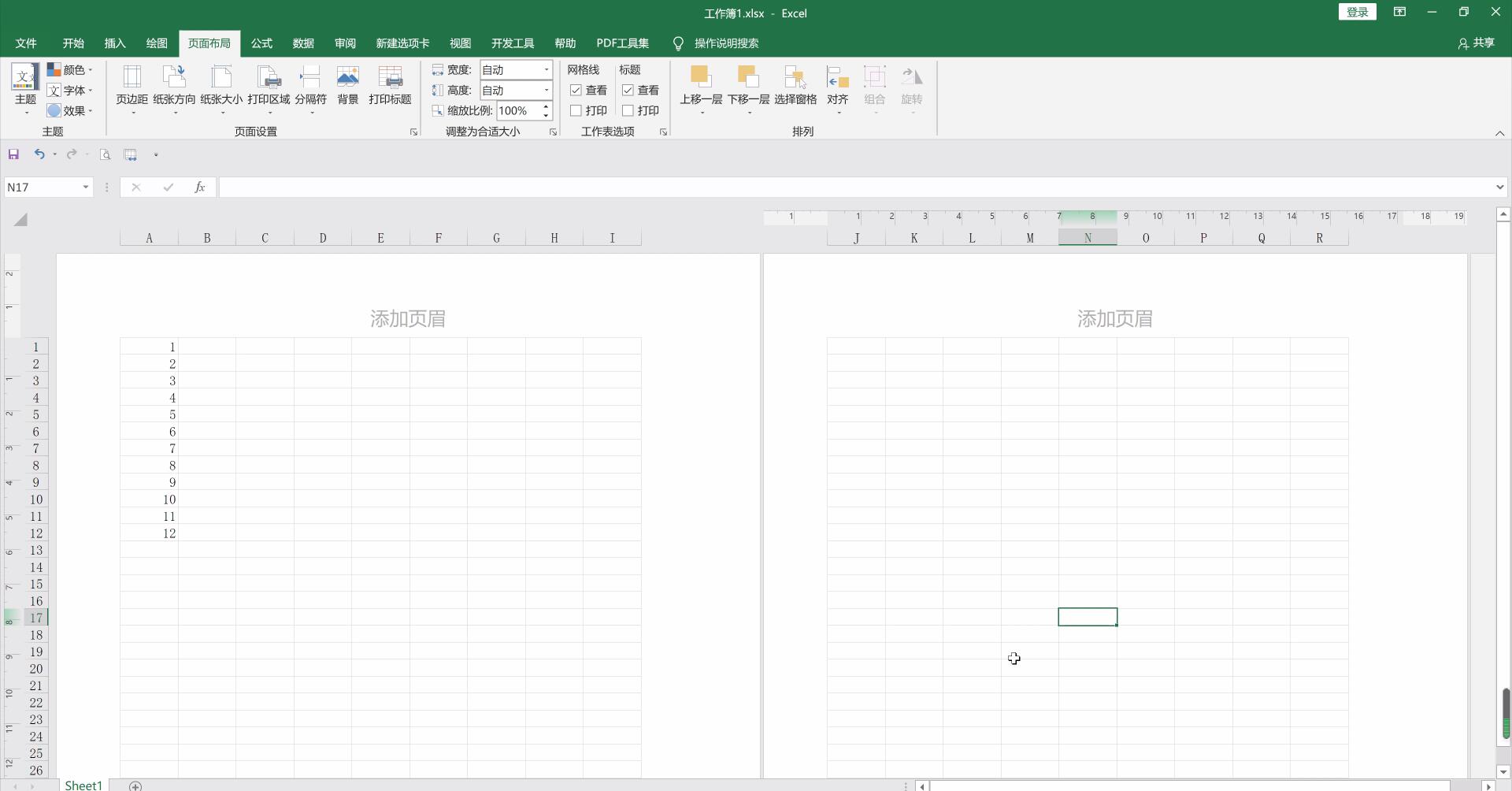This screenshot has width=1512, height=791.
Task: Open the Orientation (纸张方向) menu
Action: click(174, 88)
